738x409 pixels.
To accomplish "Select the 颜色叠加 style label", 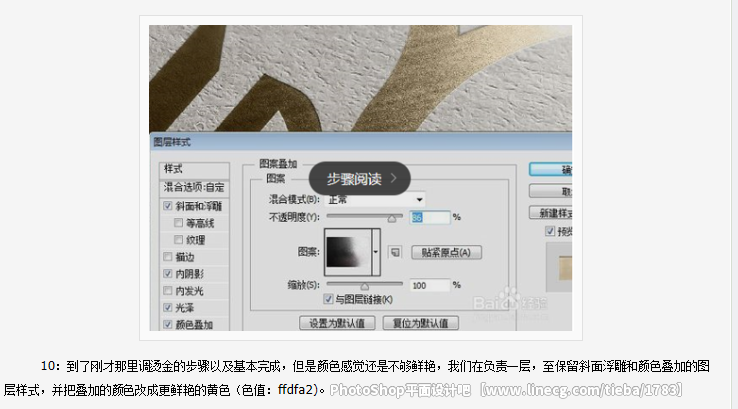I will pos(194,325).
